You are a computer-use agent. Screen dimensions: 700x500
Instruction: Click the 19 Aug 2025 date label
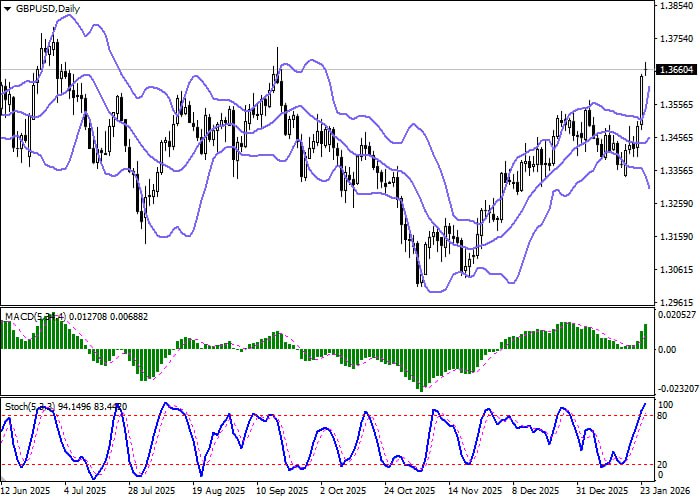click(x=218, y=491)
